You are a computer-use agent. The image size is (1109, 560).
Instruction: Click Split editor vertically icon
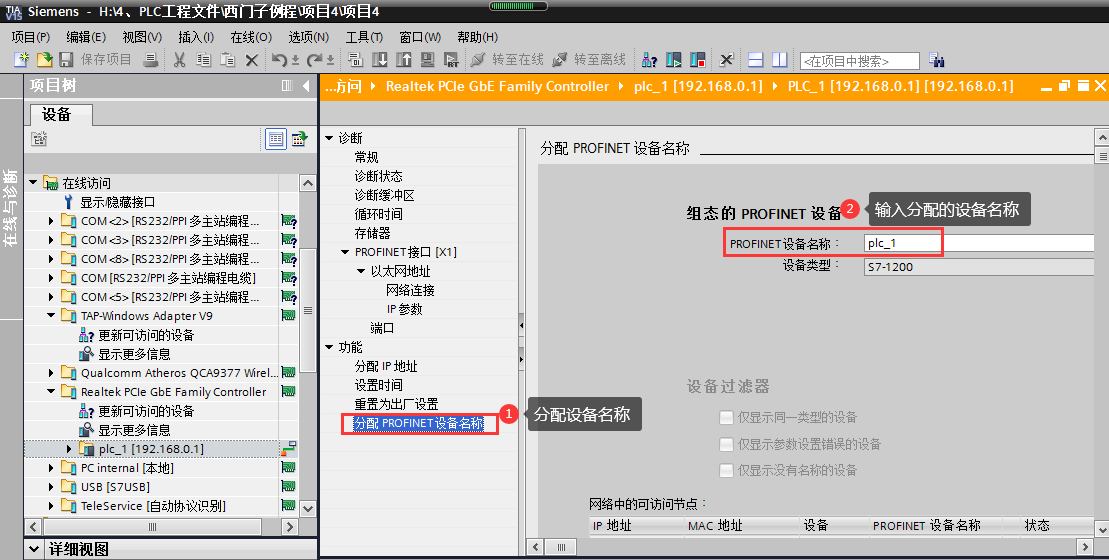[780, 60]
